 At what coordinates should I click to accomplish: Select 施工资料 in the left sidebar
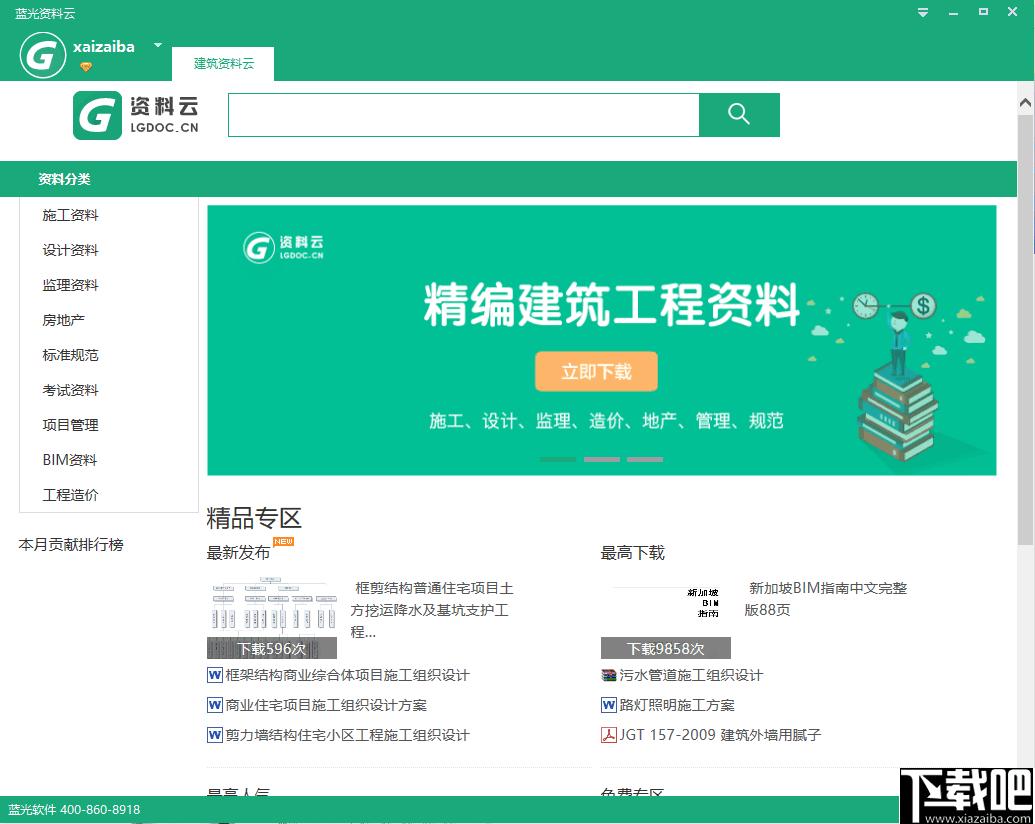(x=70, y=215)
